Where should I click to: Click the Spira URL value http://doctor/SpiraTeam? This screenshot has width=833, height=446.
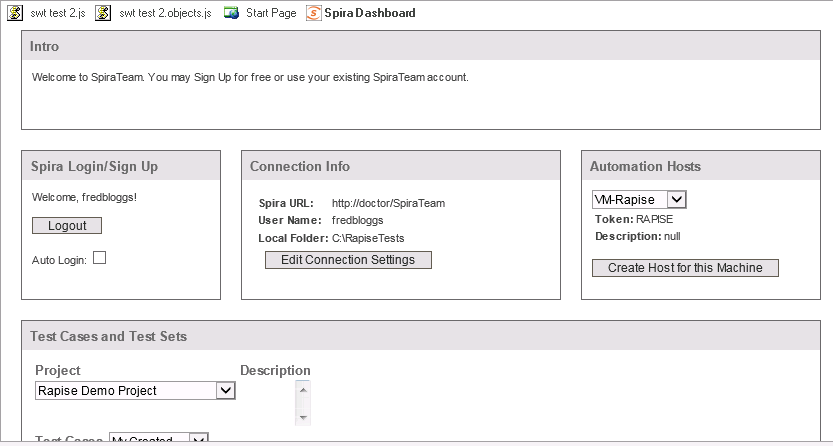[x=388, y=203]
